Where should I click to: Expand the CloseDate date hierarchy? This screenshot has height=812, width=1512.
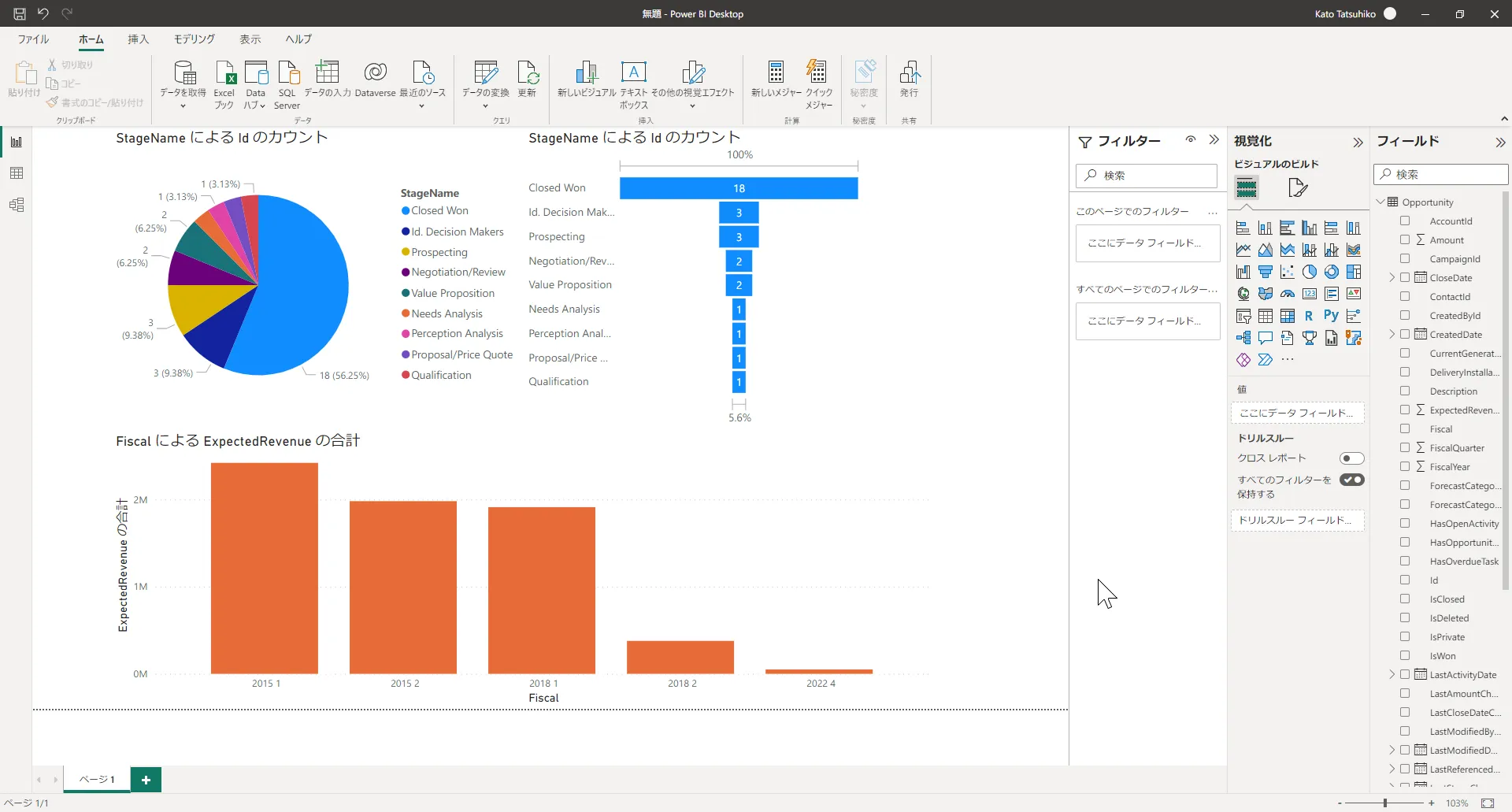tap(1392, 277)
